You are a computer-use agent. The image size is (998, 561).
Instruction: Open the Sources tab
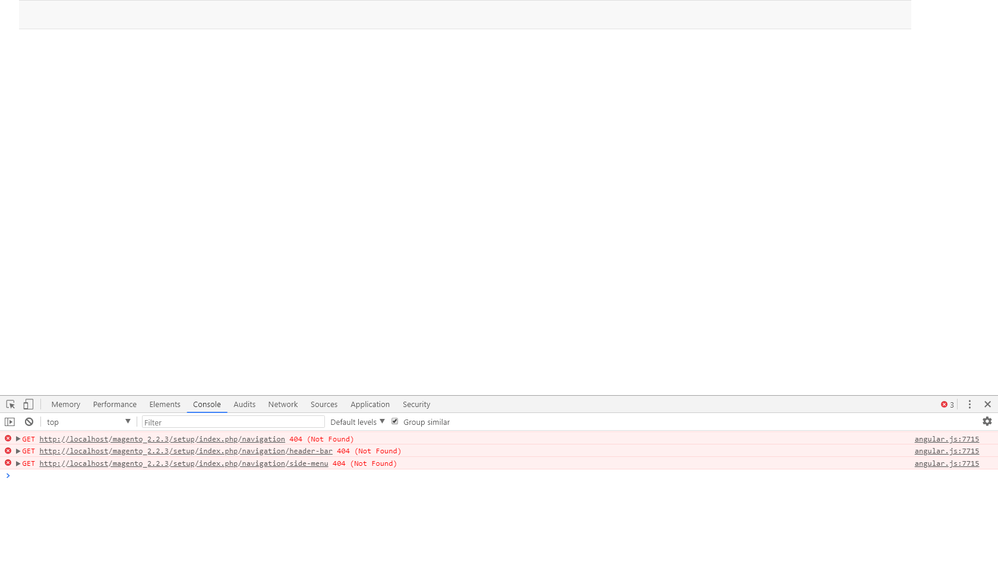[x=323, y=405]
